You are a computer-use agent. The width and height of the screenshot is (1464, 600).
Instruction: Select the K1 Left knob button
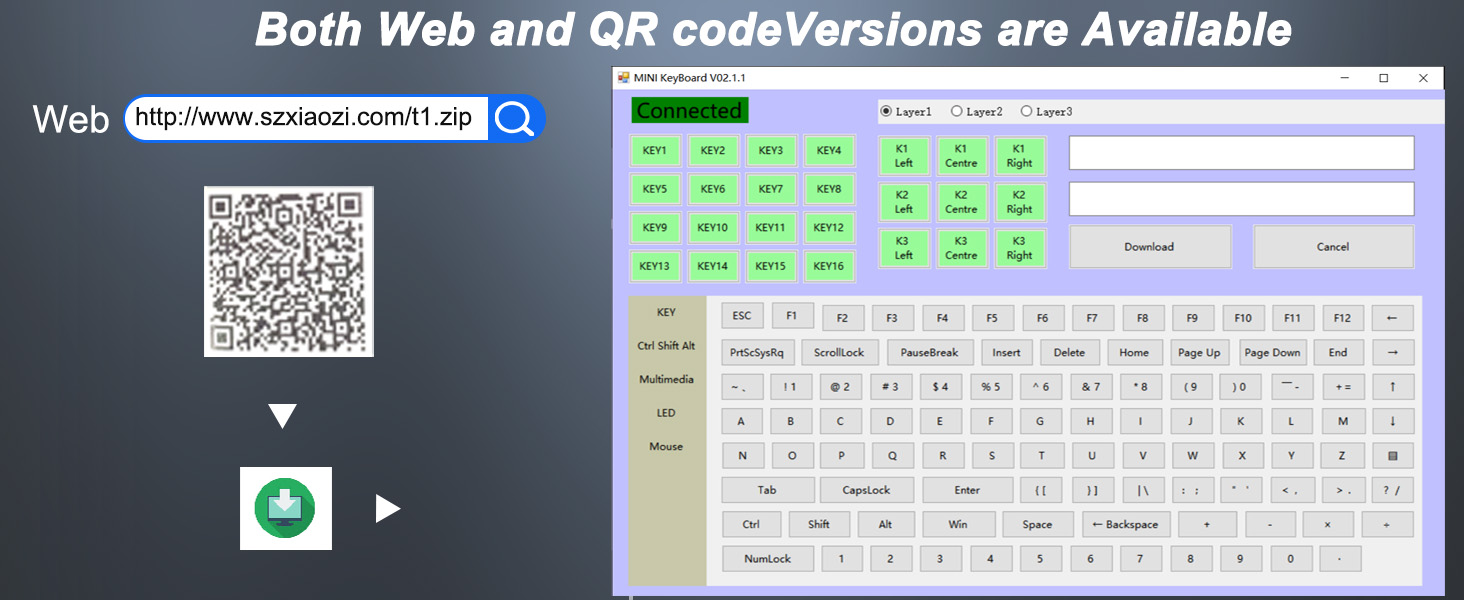[904, 156]
